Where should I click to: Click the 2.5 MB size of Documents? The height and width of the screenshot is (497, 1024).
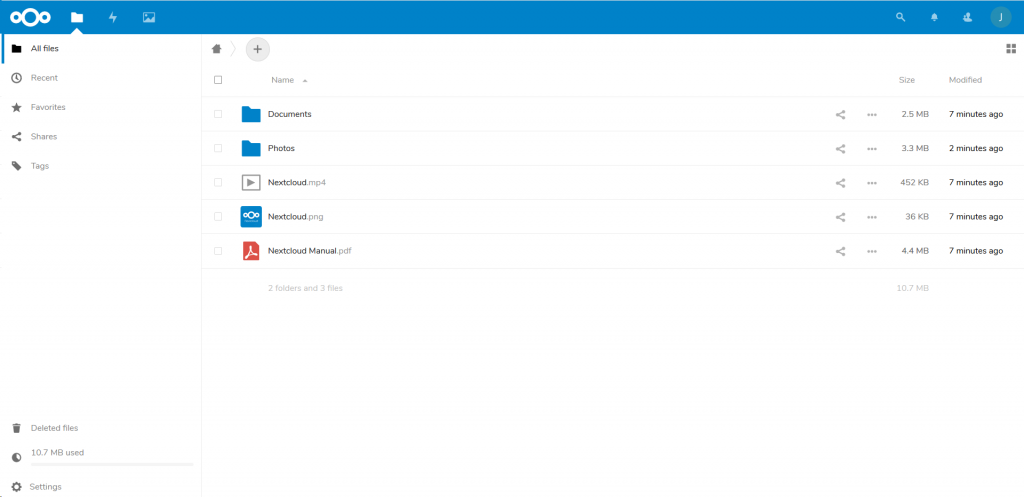915,114
